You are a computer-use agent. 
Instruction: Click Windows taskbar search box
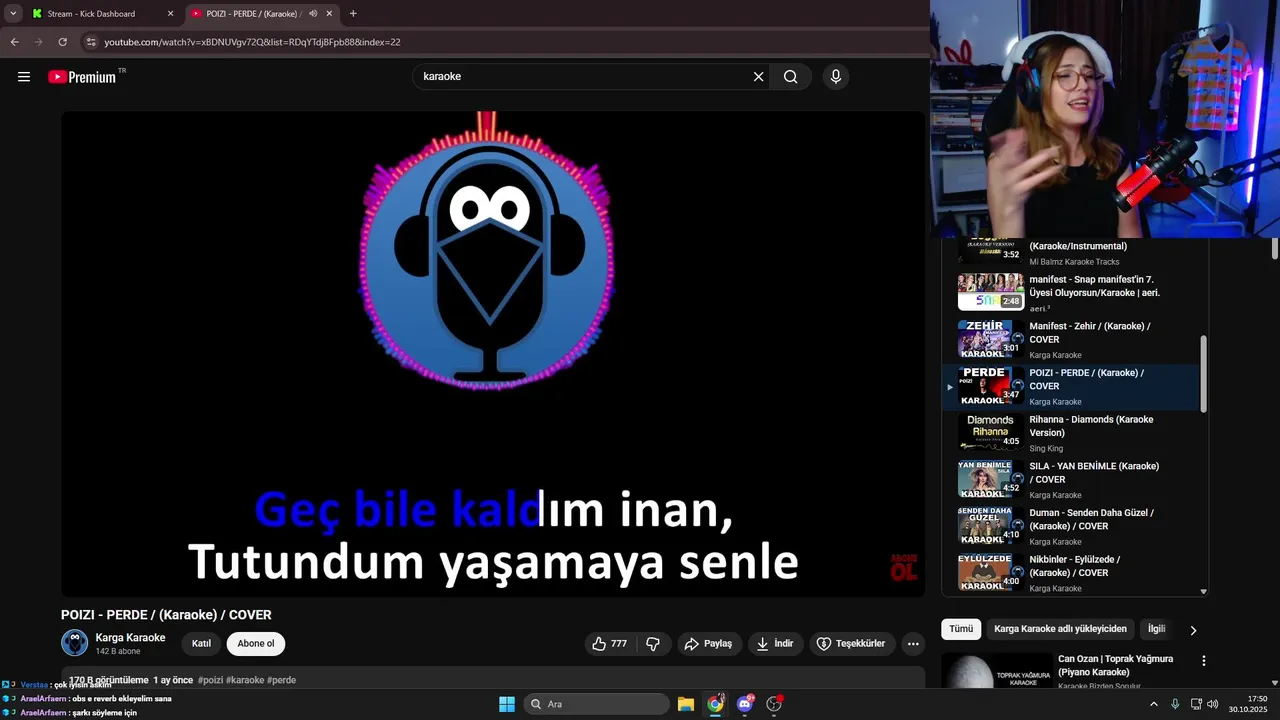tap(597, 704)
